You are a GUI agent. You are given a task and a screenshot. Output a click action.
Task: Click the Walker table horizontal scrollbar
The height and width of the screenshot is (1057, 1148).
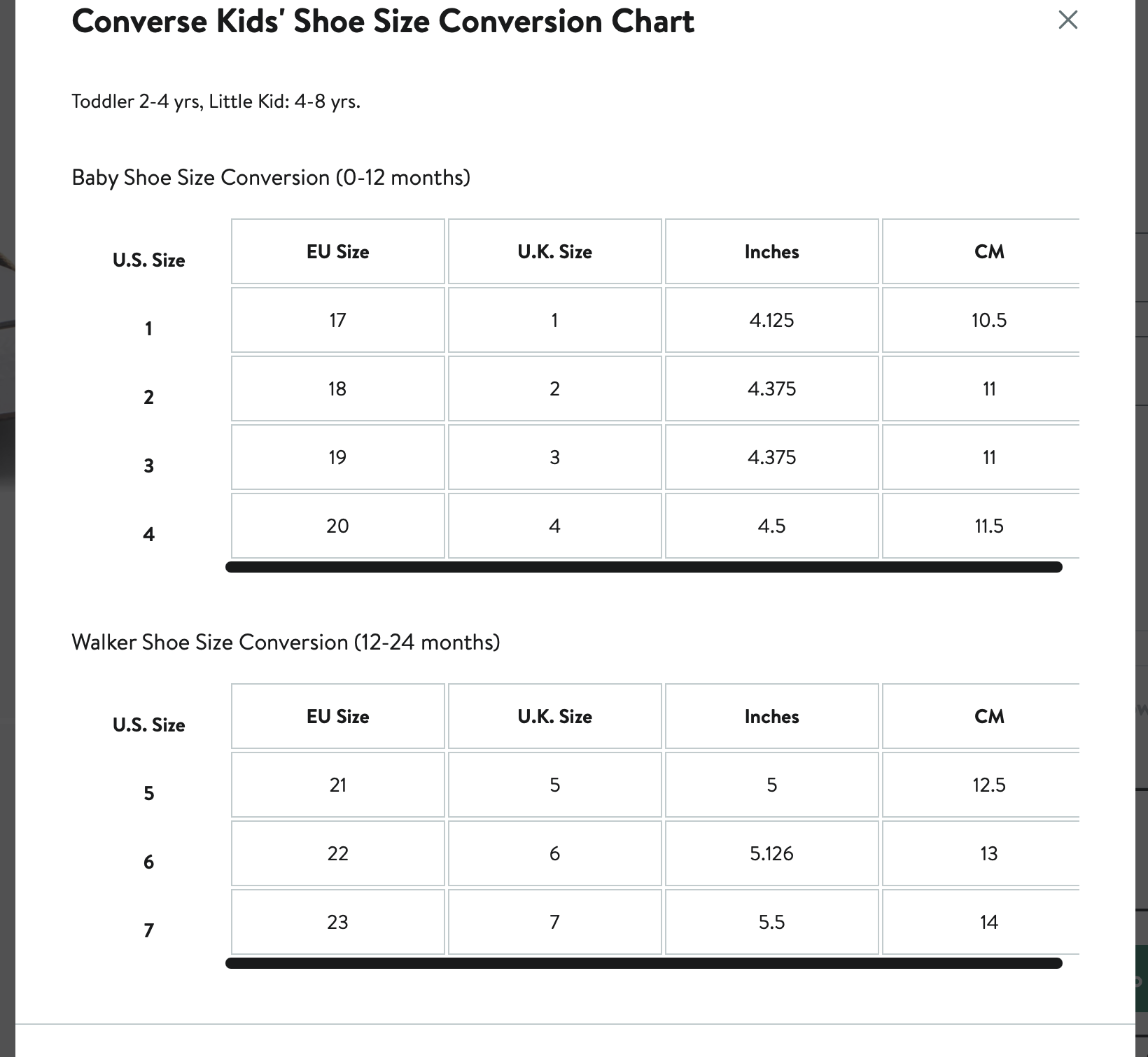644,963
